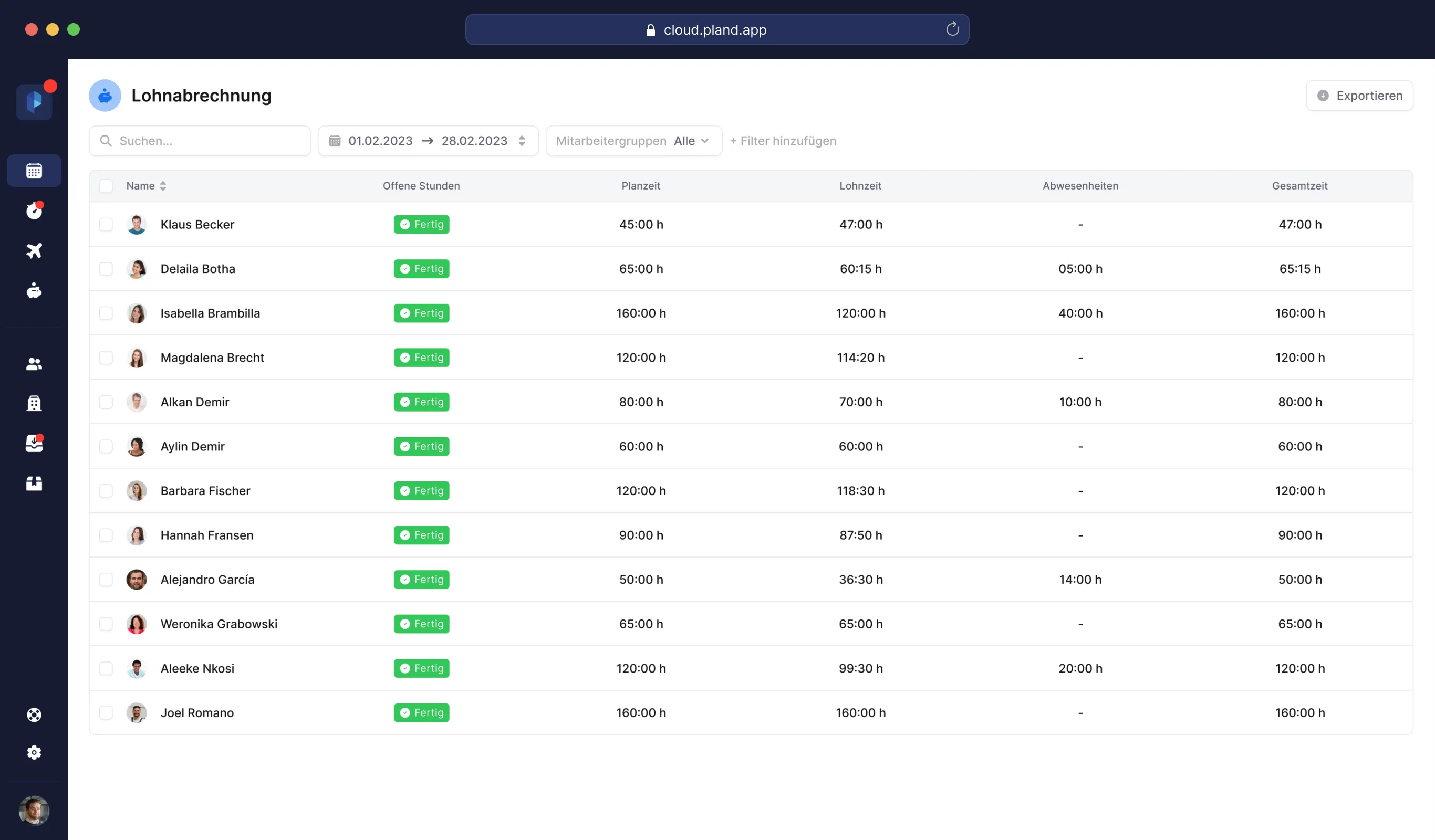Open the calendar planner in the sidebar
1435x840 pixels.
(34, 171)
